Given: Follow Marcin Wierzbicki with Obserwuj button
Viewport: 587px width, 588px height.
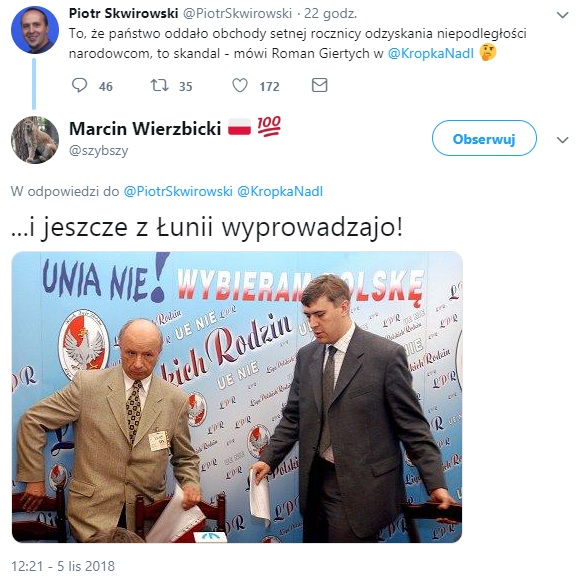Looking at the screenshot, I should click(484, 138).
